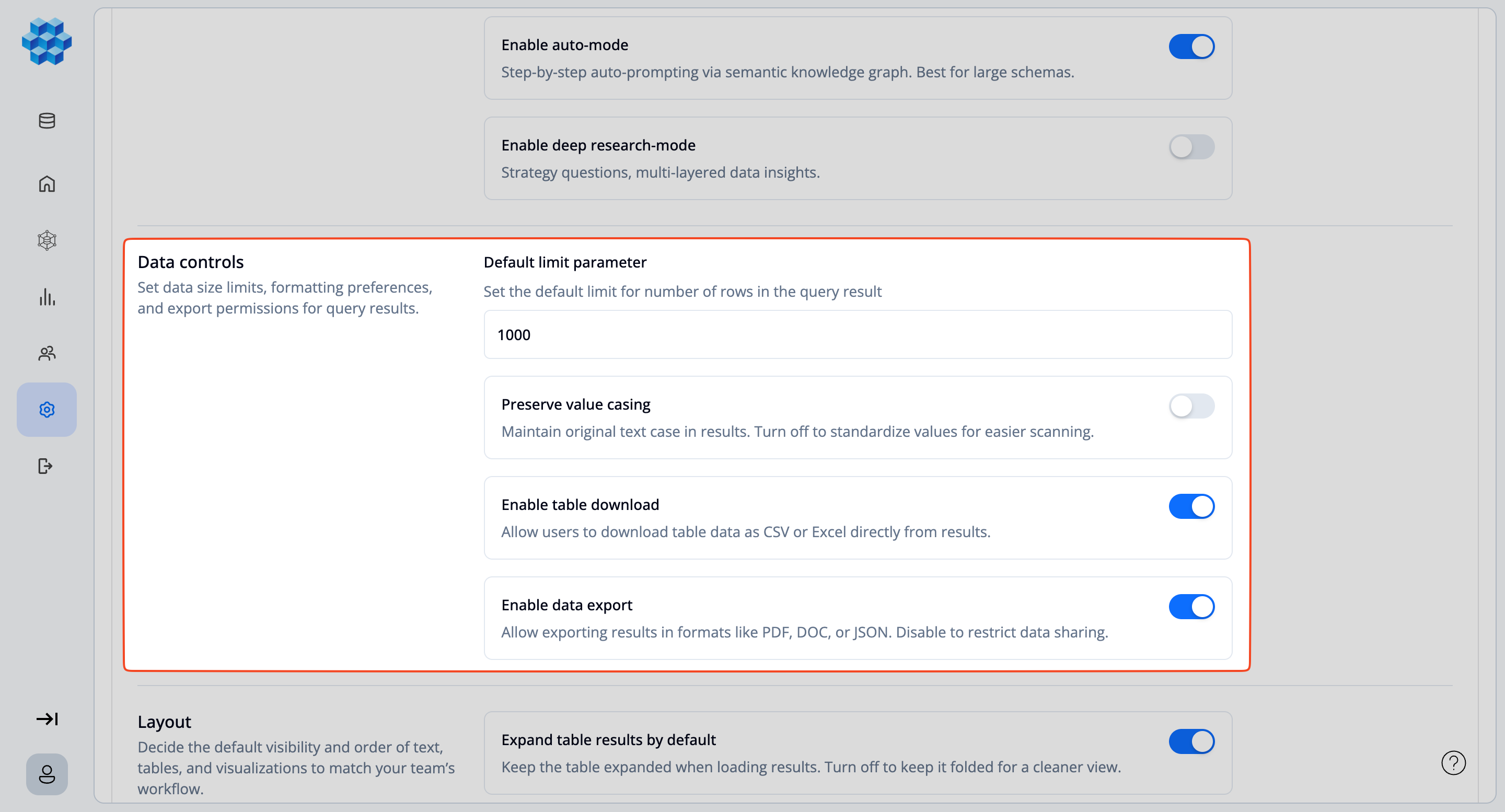Collapse the sidebar with the arrow icon
This screenshot has width=1505, height=812.
tap(47, 719)
